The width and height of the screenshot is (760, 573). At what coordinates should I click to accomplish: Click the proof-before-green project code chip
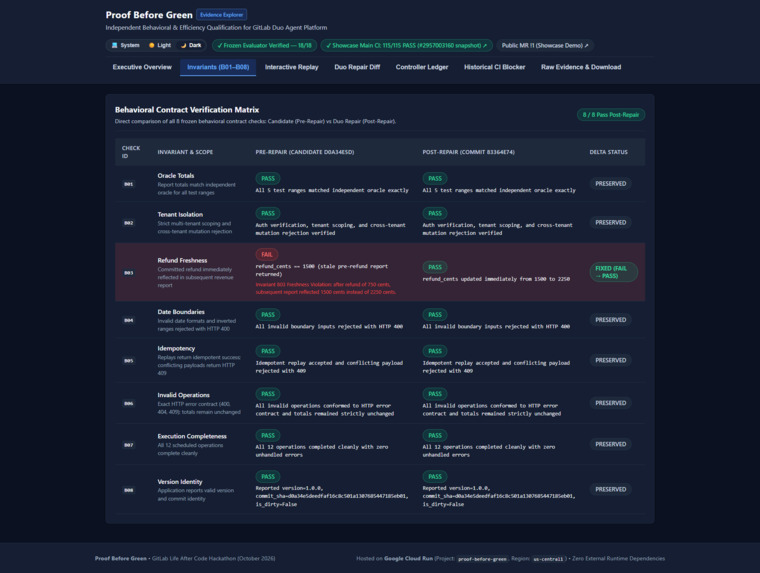pos(482,559)
